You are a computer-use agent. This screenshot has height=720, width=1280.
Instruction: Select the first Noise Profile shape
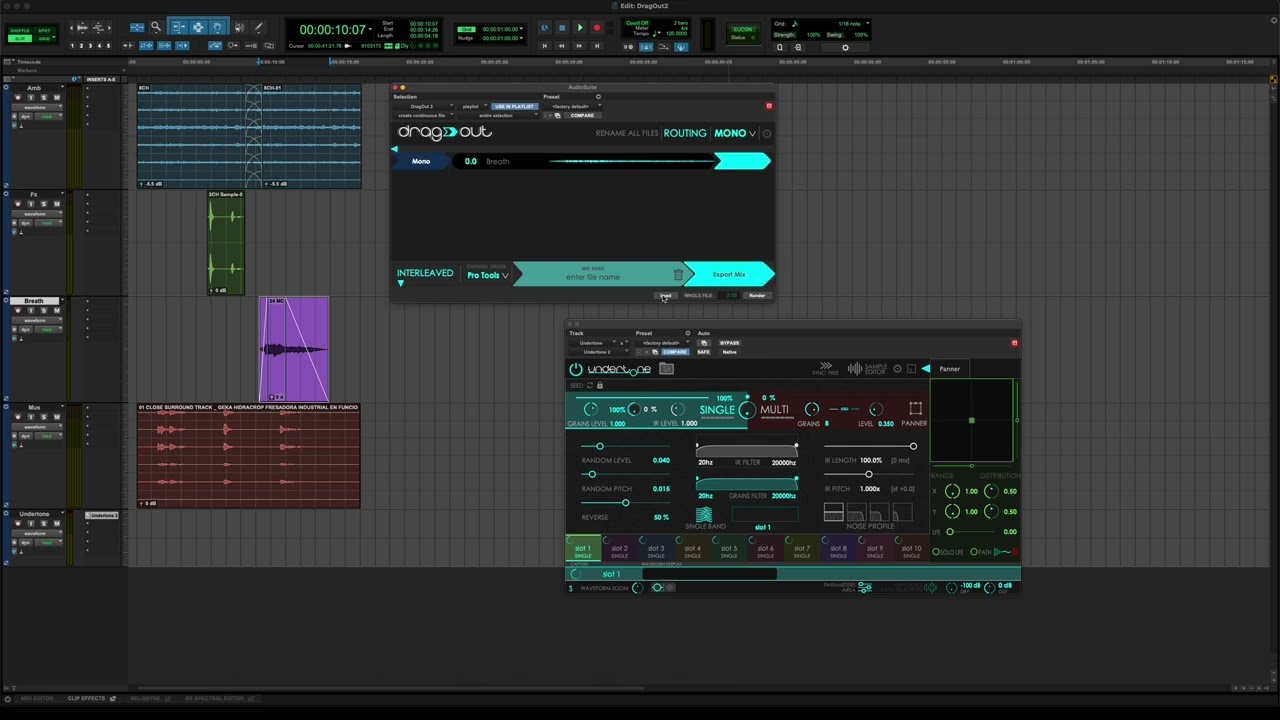click(833, 513)
